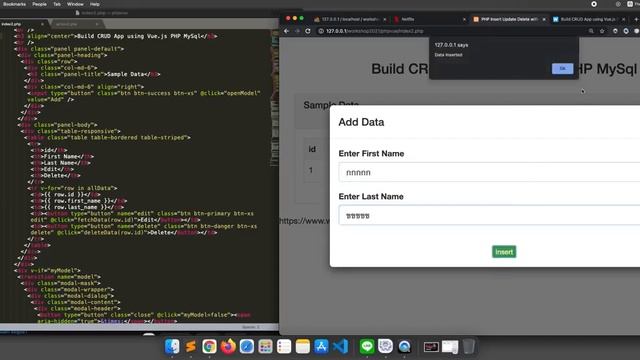Click the 'id' table column header
Screen dimensions: 640x360
point(312,149)
